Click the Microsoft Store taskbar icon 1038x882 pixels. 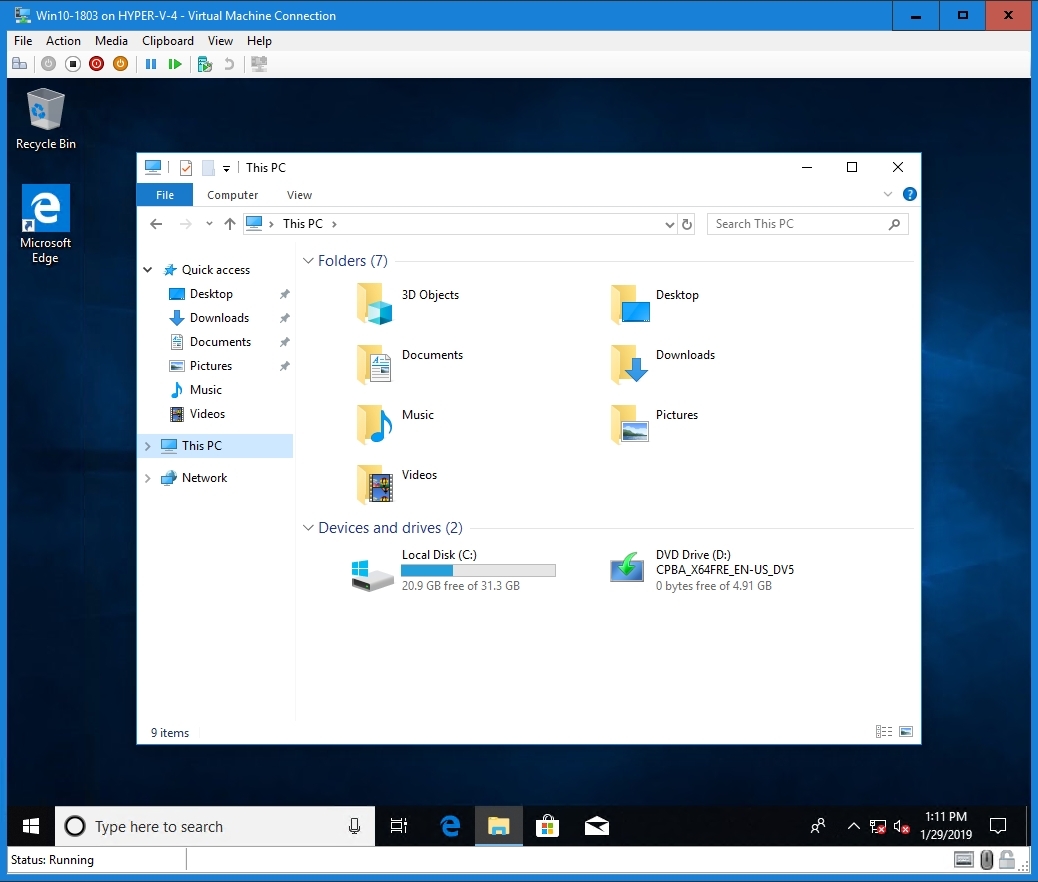coord(548,826)
